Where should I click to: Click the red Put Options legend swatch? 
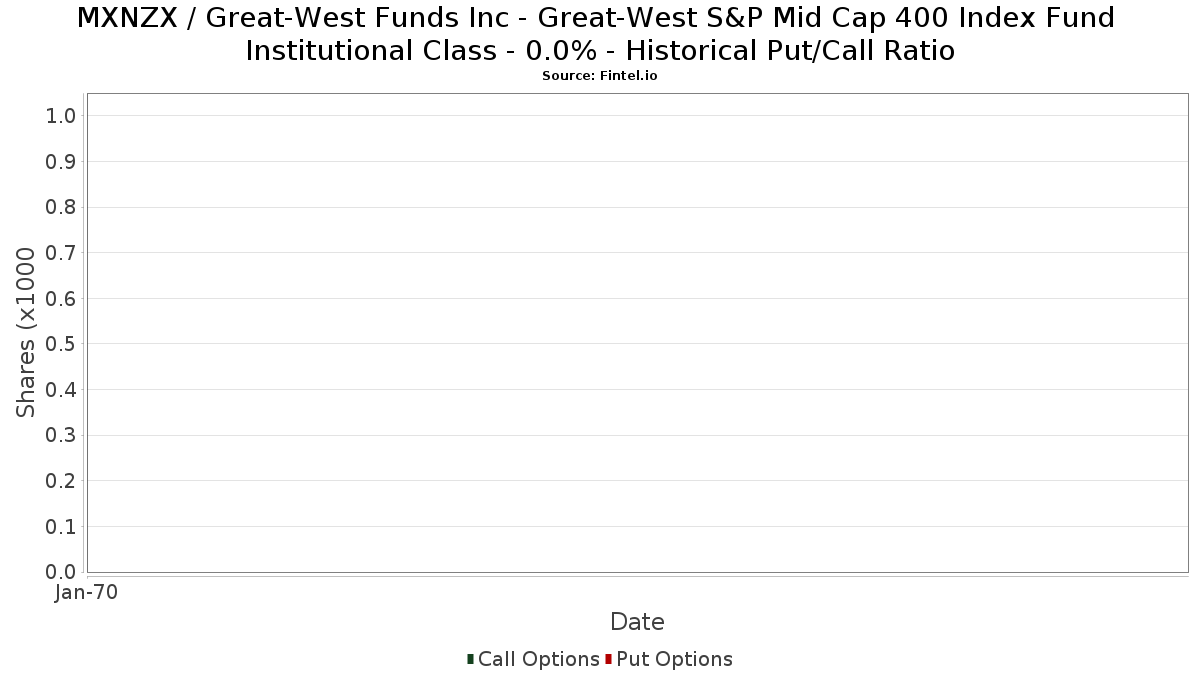[x=608, y=659]
